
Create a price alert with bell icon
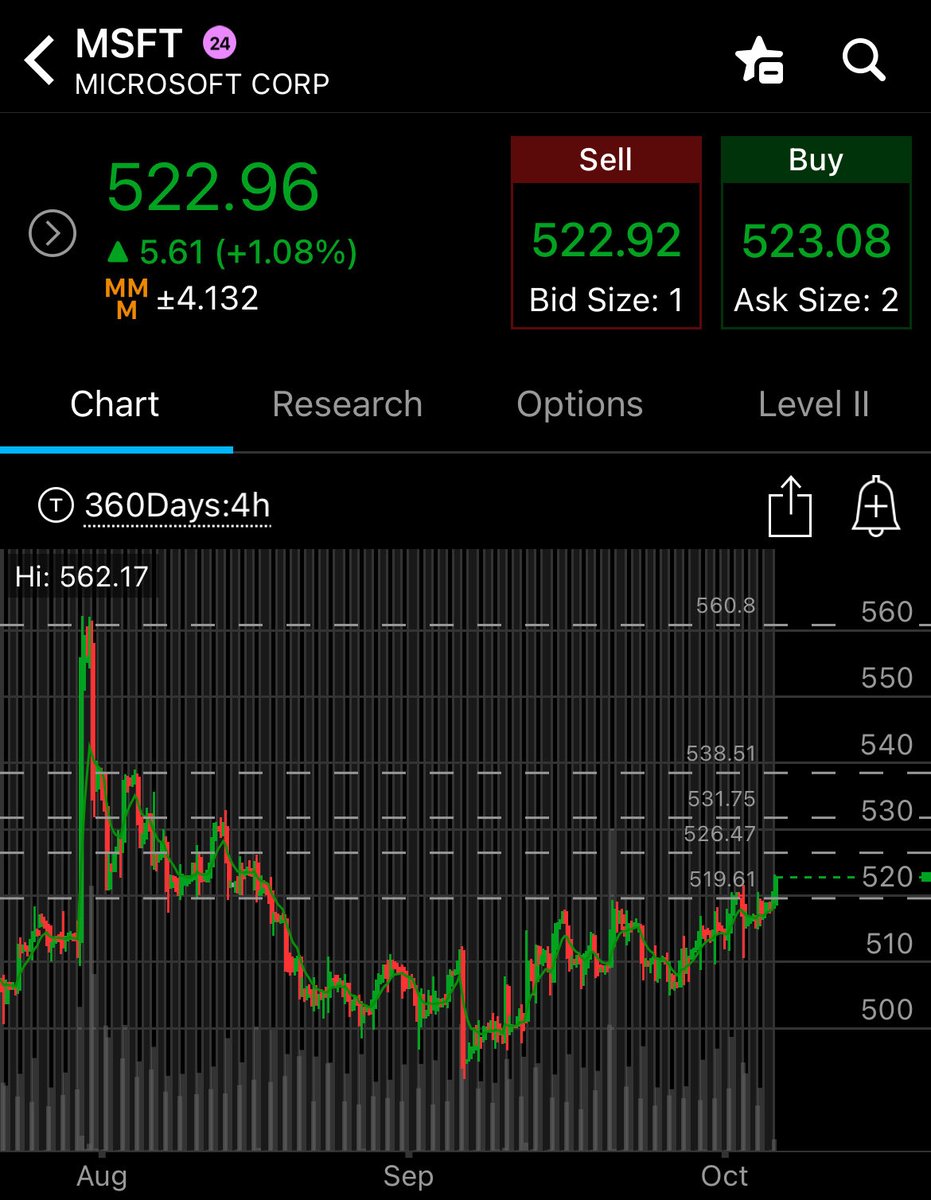876,507
